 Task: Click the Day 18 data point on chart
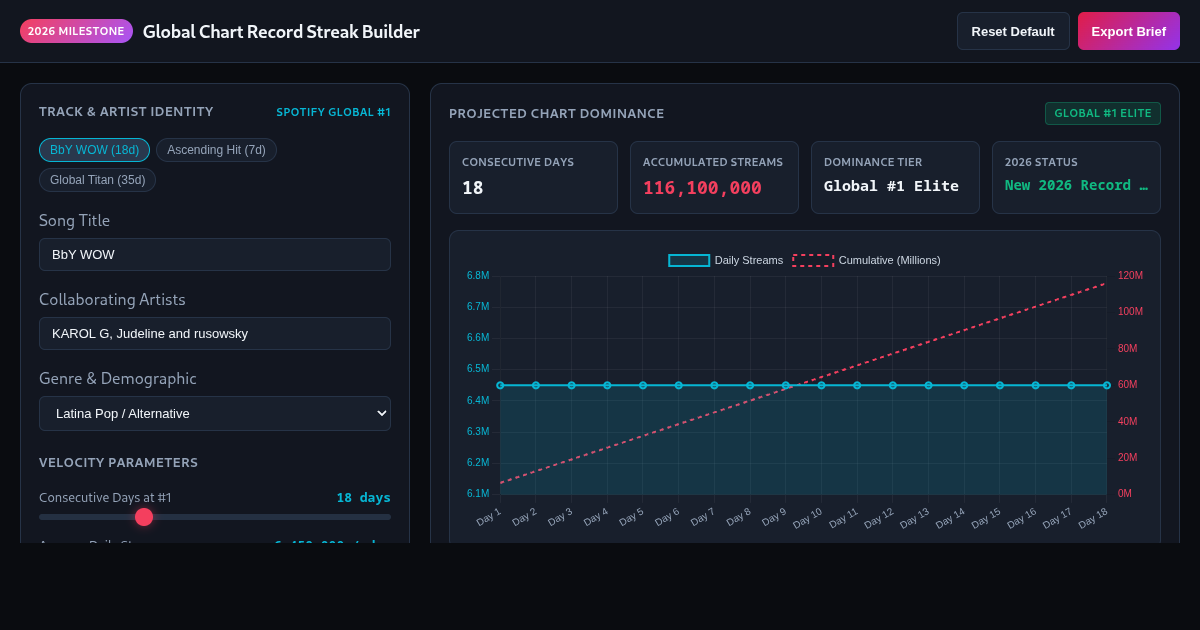tap(1107, 385)
